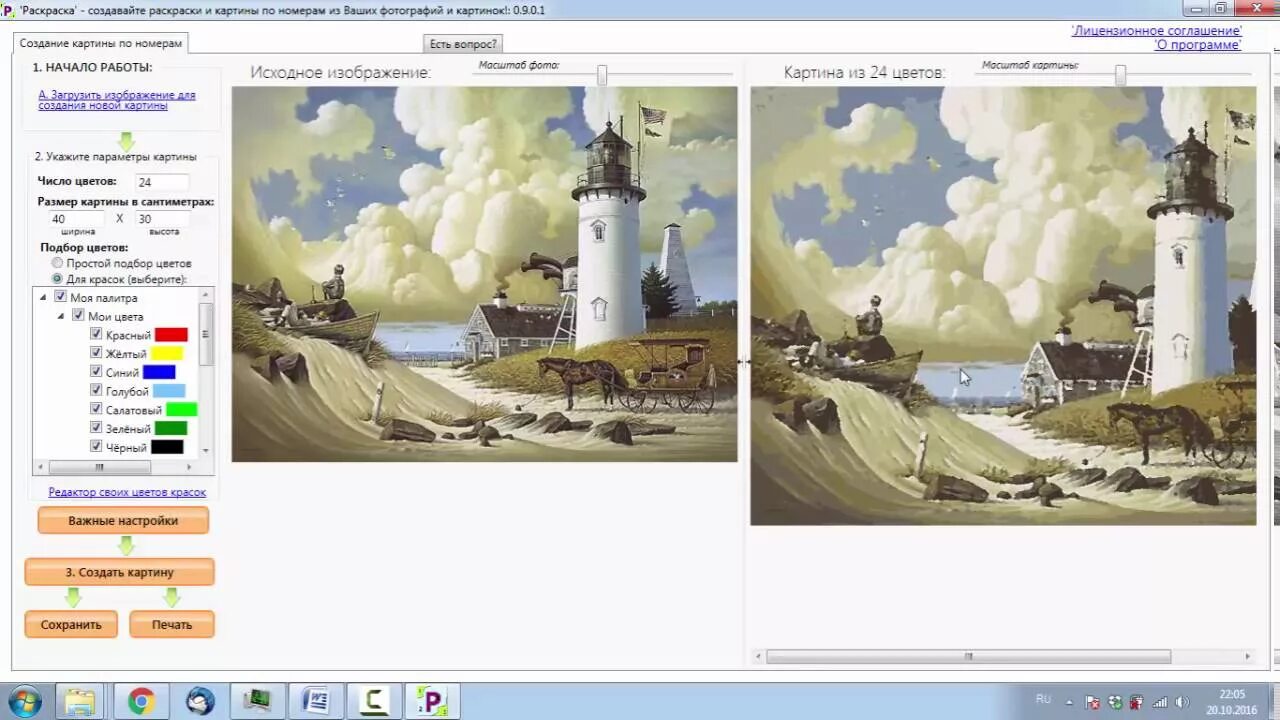Click the RU language indicator
Image resolution: width=1280 pixels, height=720 pixels.
1043,699
